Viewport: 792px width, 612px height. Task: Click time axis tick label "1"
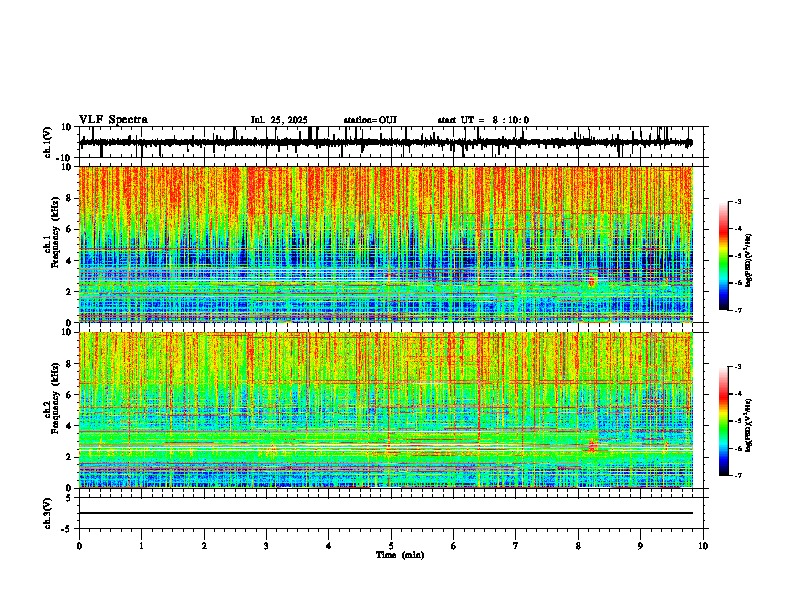click(141, 546)
